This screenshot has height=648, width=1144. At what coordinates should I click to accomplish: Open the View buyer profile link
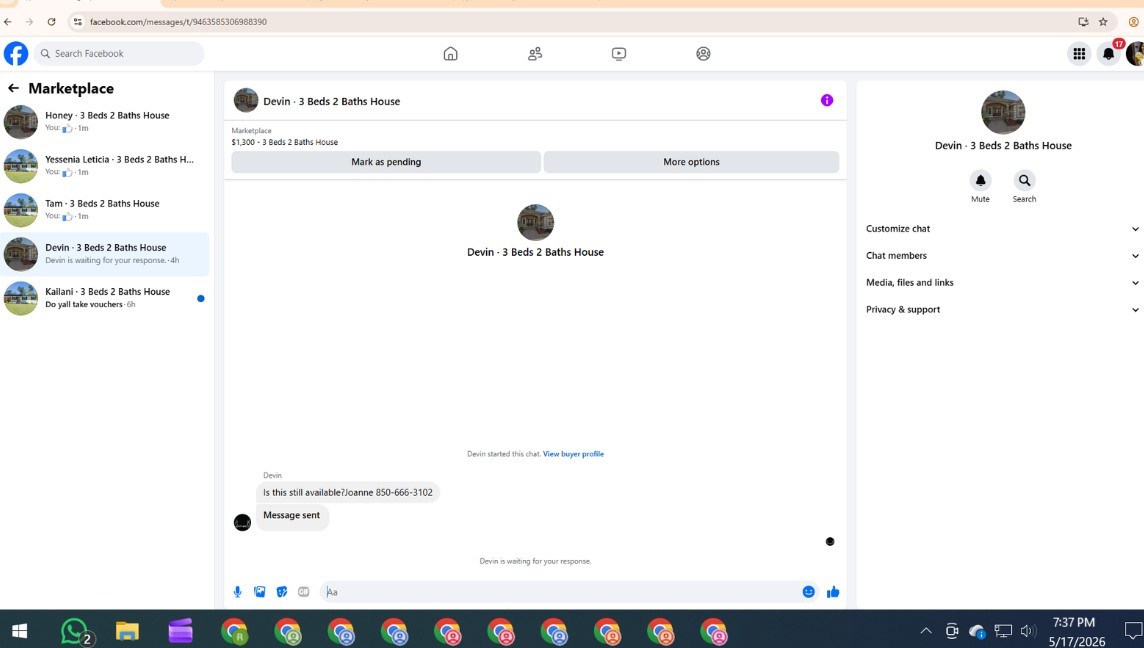tap(573, 454)
